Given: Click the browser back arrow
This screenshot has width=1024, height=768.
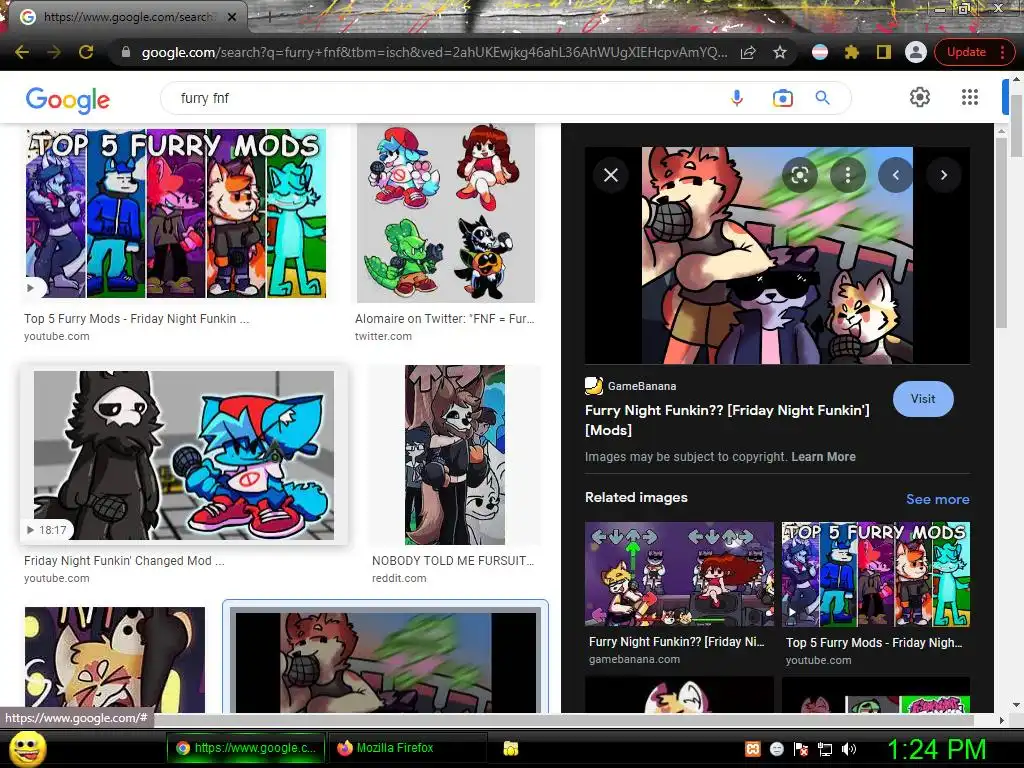Looking at the screenshot, I should [22, 52].
